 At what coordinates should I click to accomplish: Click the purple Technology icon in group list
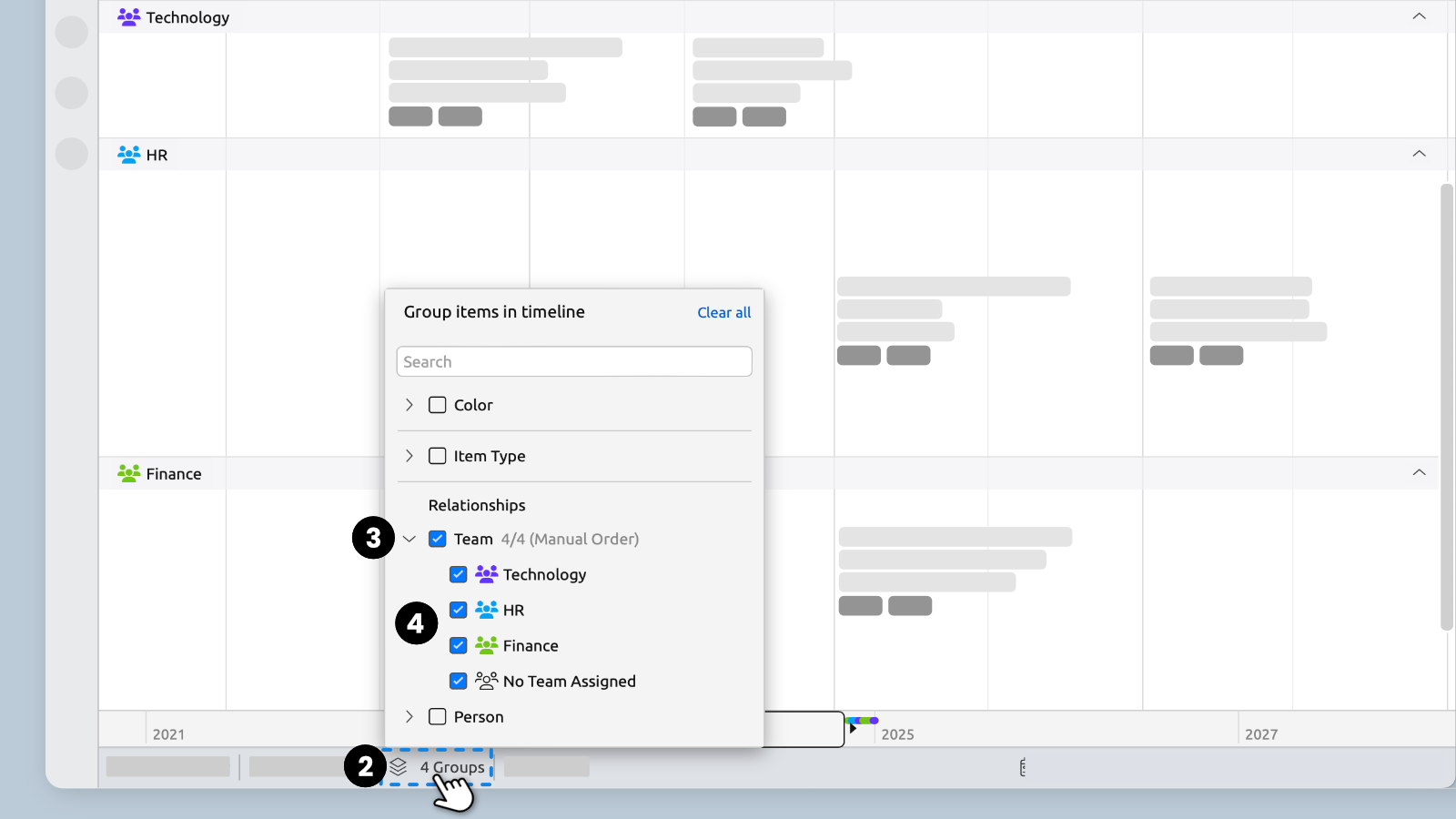pos(487,574)
